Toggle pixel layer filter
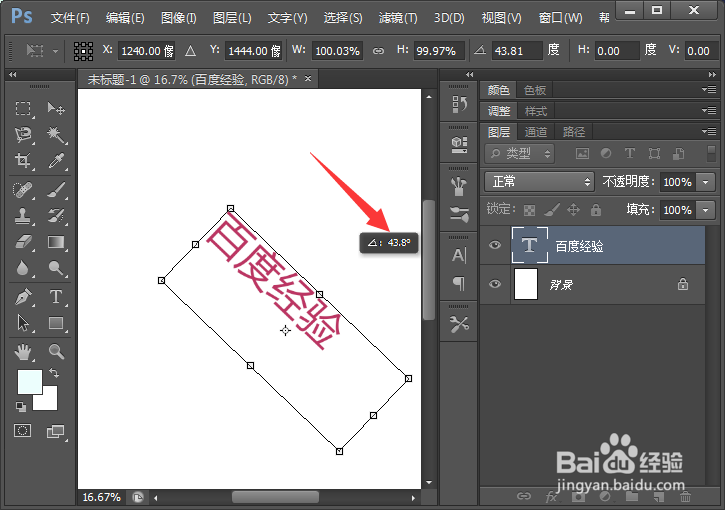This screenshot has height=510, width=725. pos(582,154)
